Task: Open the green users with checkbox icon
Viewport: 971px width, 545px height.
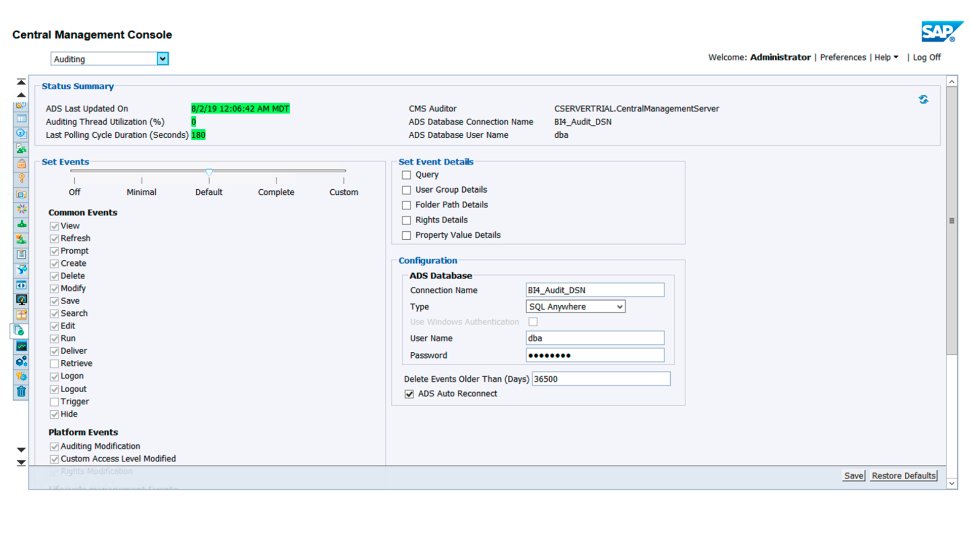Action: [21, 149]
